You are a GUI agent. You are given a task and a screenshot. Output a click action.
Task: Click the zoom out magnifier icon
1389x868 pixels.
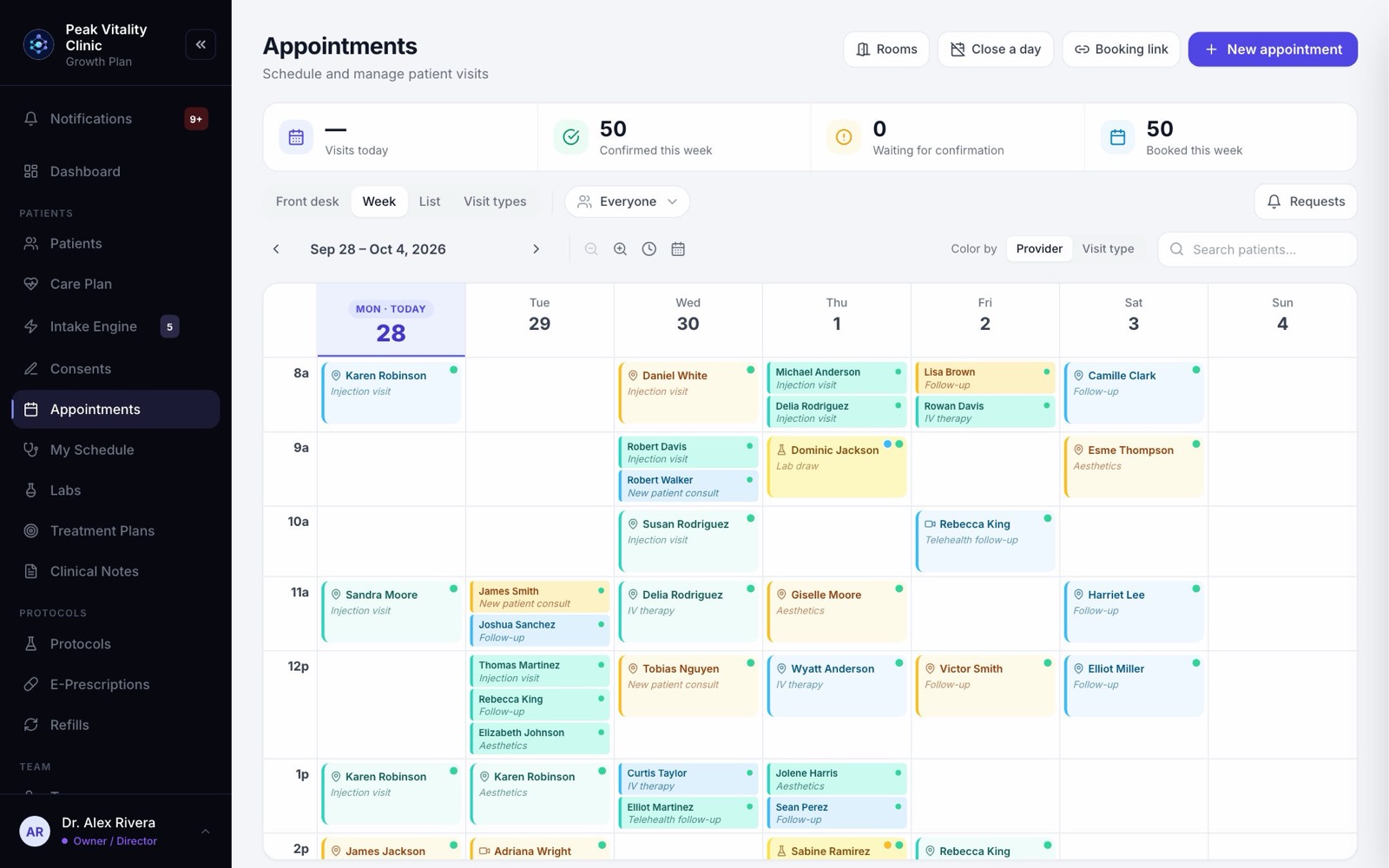tap(591, 249)
